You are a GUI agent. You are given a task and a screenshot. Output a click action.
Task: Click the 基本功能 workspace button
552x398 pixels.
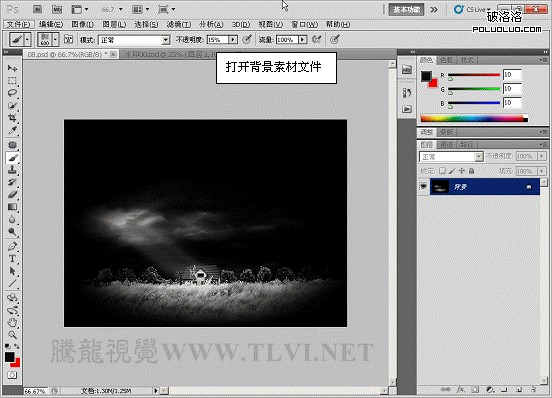[406, 10]
